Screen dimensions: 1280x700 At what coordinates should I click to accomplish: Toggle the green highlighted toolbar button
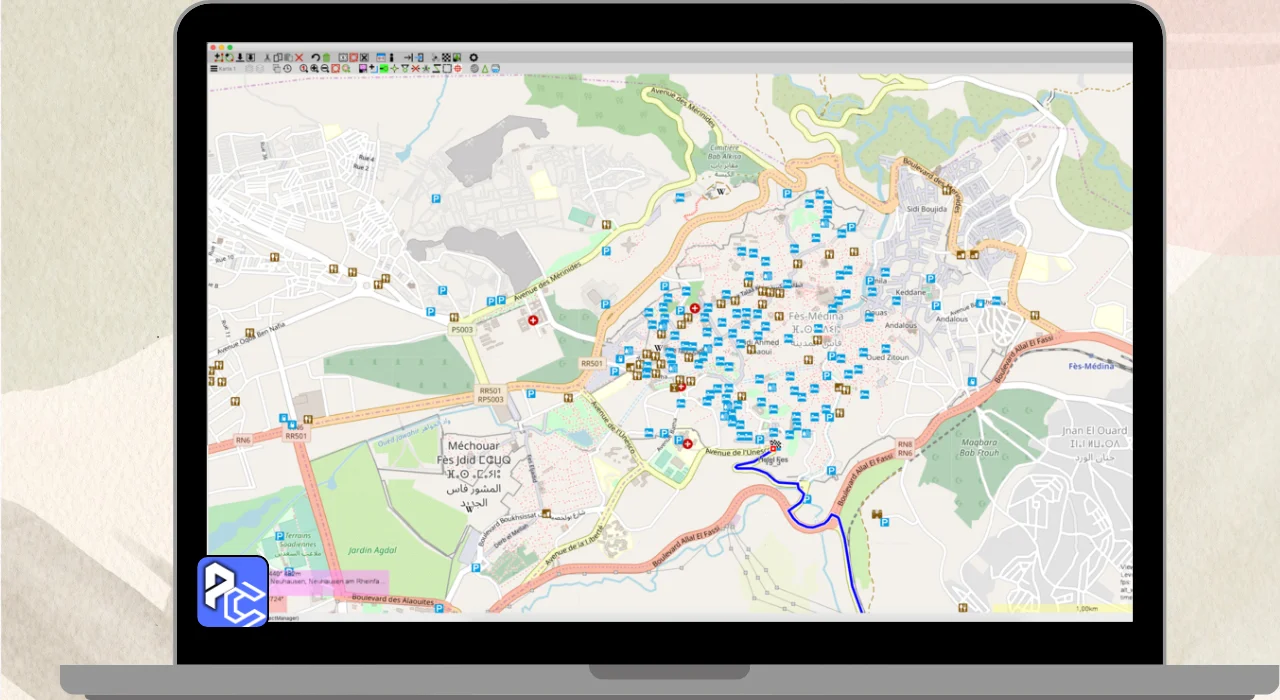coord(384,69)
